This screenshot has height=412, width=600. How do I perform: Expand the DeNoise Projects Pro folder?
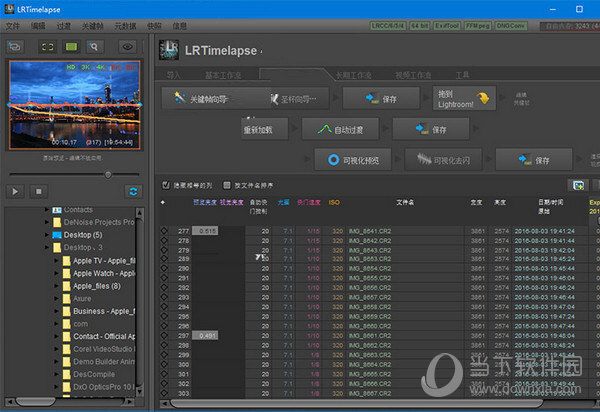[47, 222]
